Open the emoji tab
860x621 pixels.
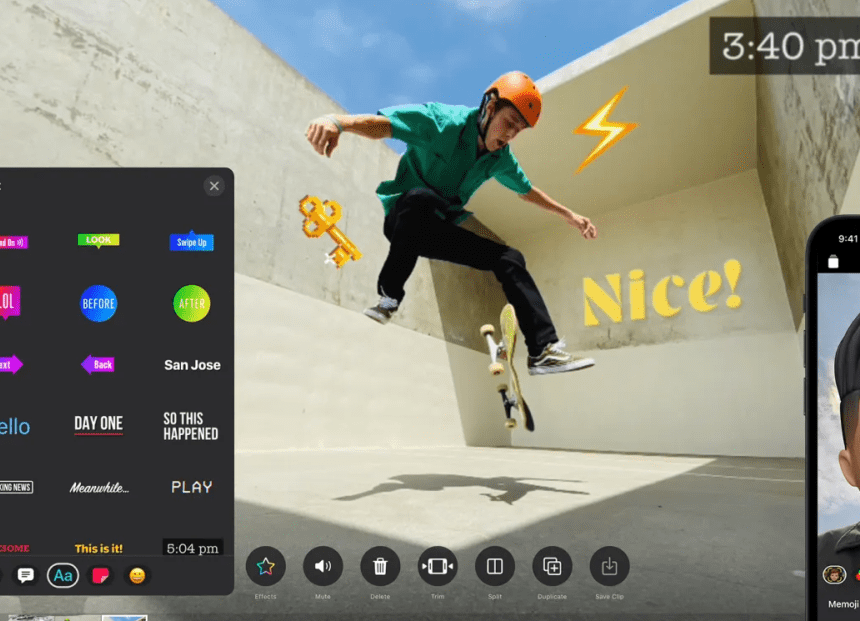pyautogui.click(x=137, y=575)
